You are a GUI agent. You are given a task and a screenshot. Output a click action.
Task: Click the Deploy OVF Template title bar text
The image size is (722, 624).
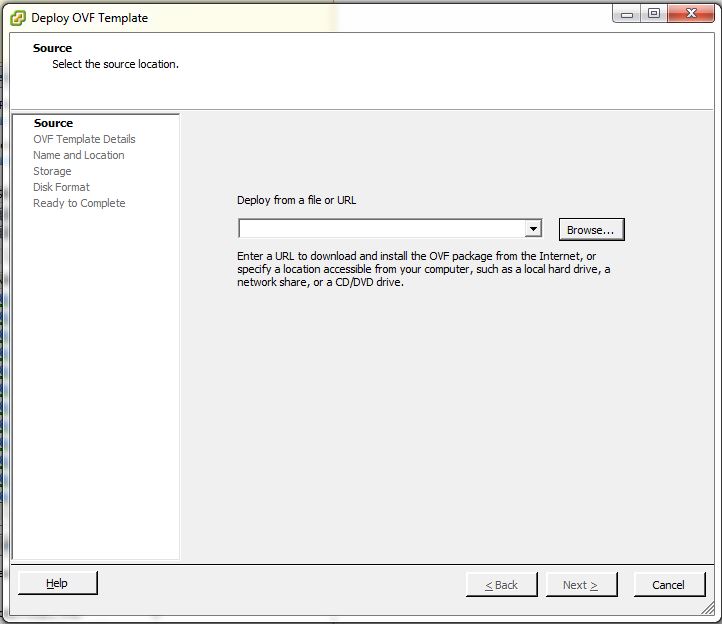(89, 18)
